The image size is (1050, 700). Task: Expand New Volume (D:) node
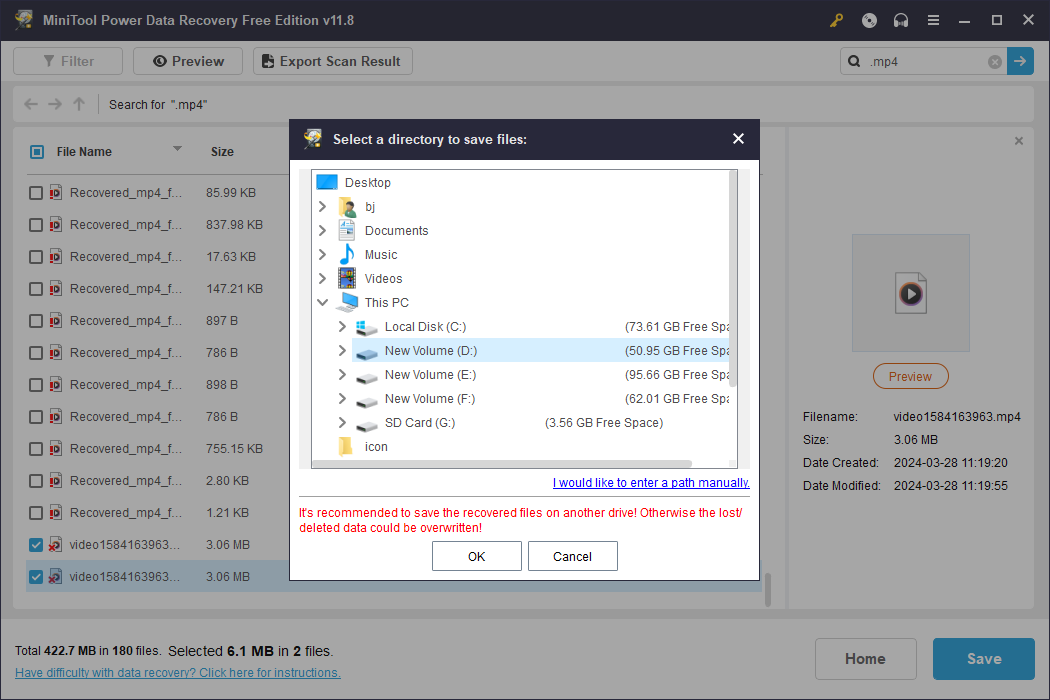[342, 350]
